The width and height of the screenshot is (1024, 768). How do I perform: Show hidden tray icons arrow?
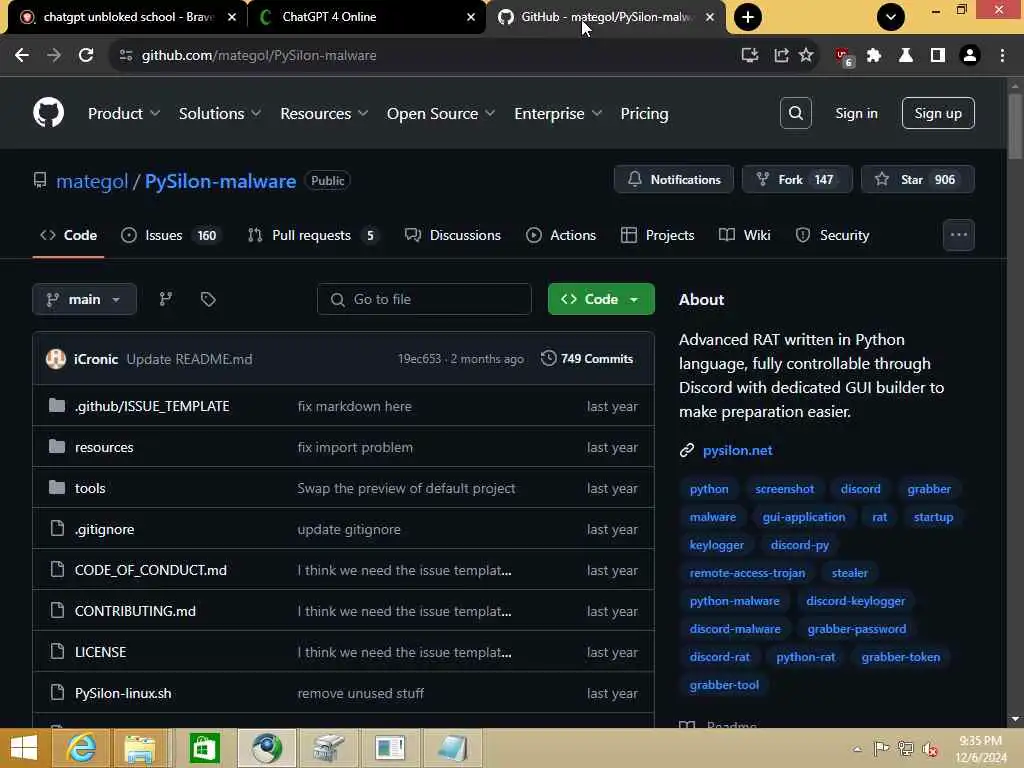857,748
